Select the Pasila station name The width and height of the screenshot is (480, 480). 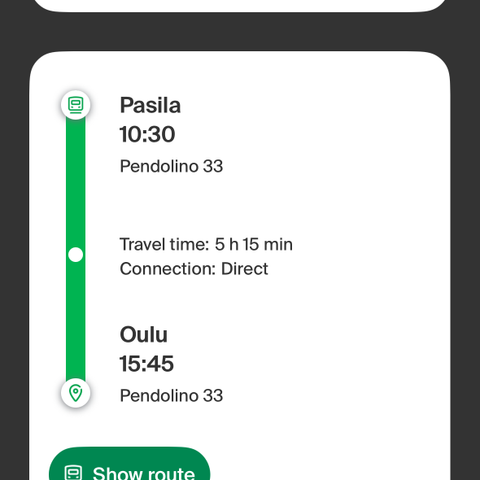150,105
